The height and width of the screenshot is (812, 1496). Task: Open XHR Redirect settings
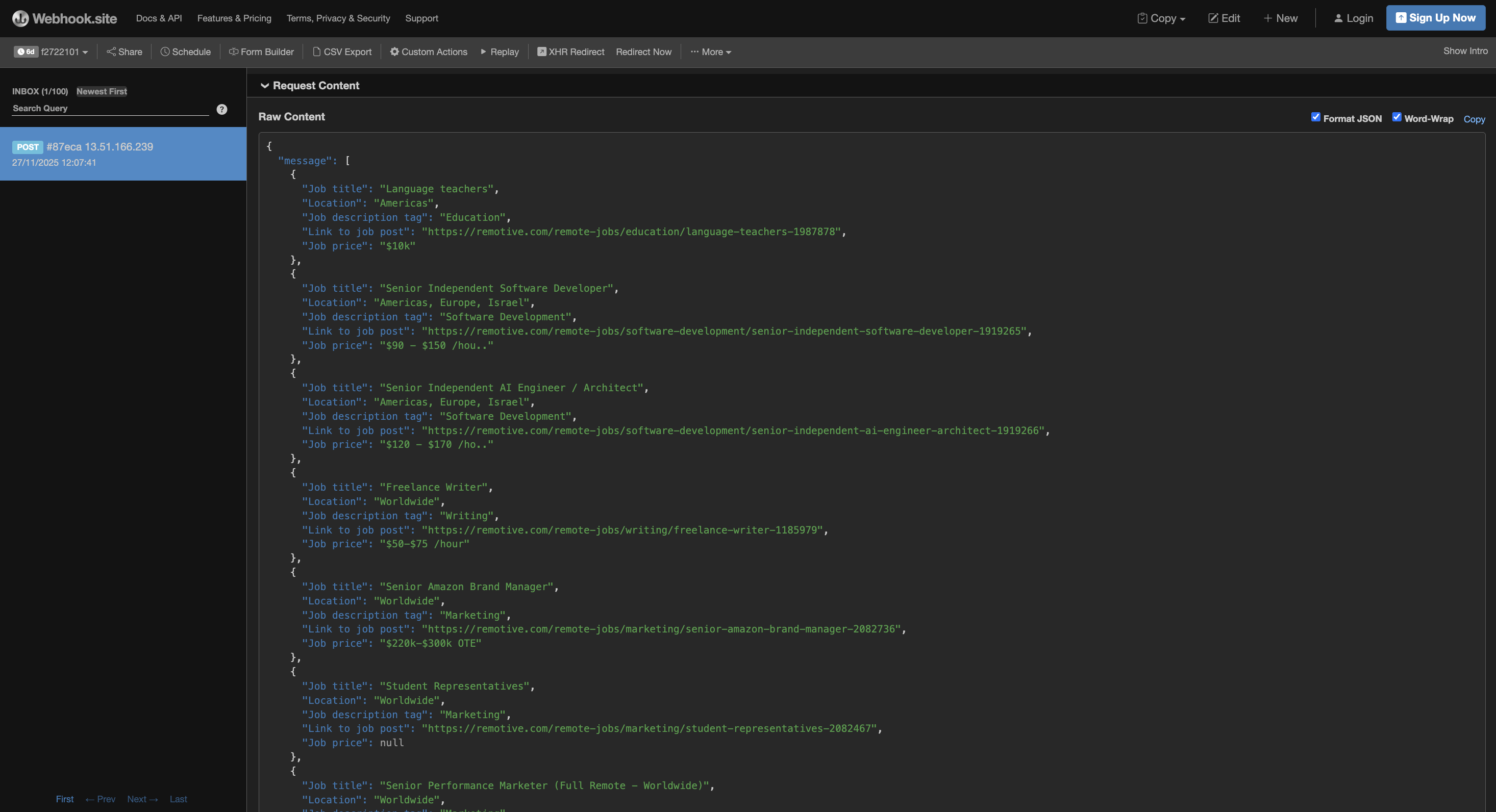(x=570, y=52)
